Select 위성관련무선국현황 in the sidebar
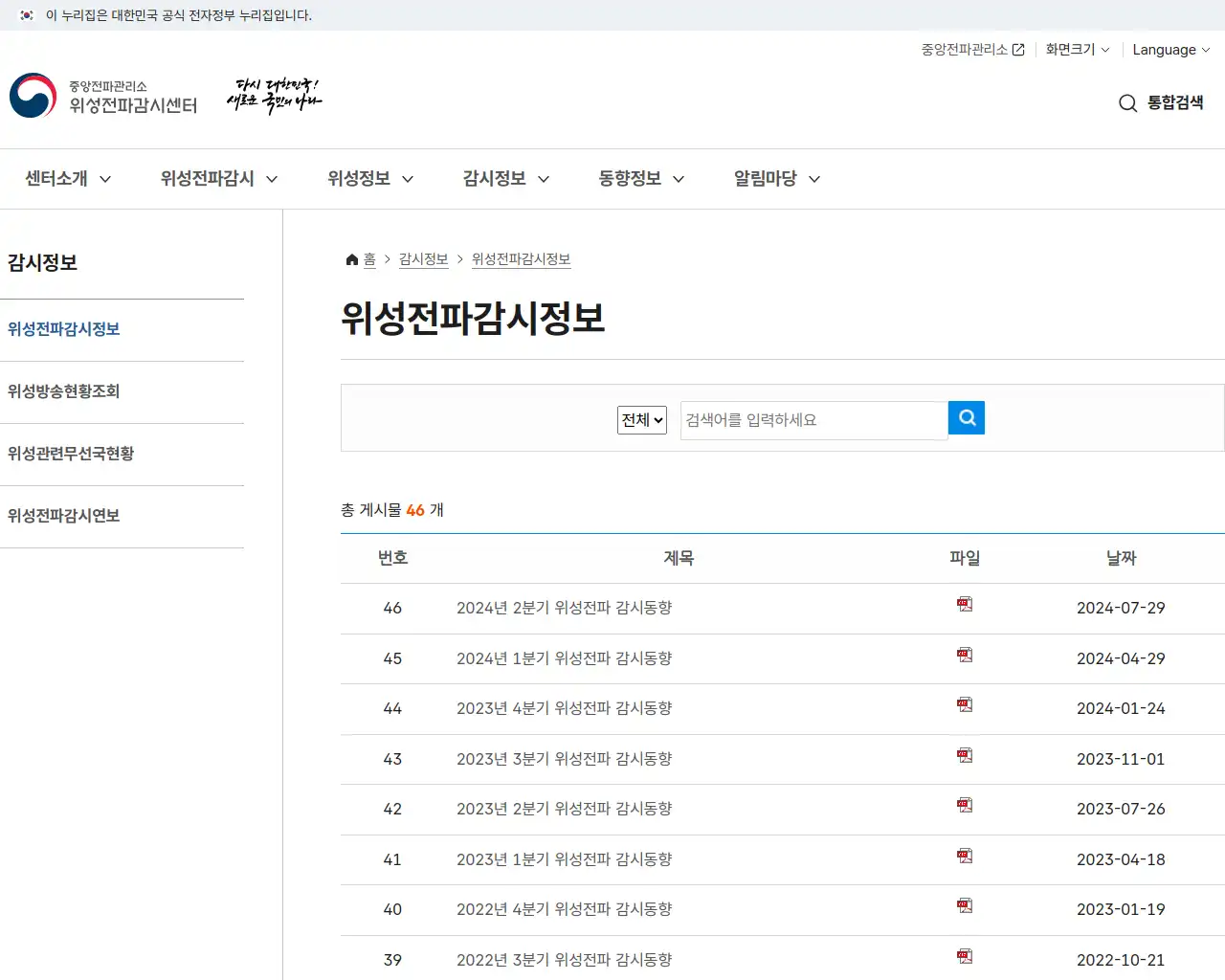Screen dimensions: 1225x980 tap(71, 454)
